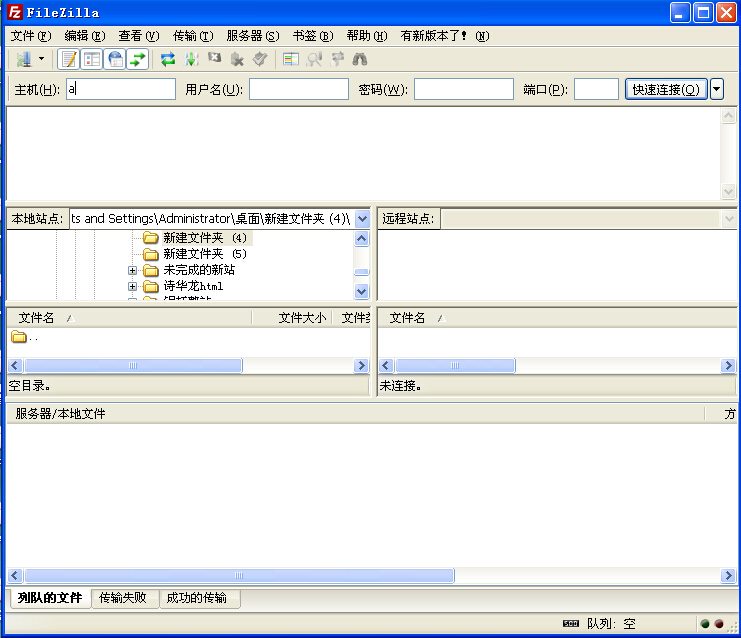Click local tree scroll down arrow

coord(362,291)
